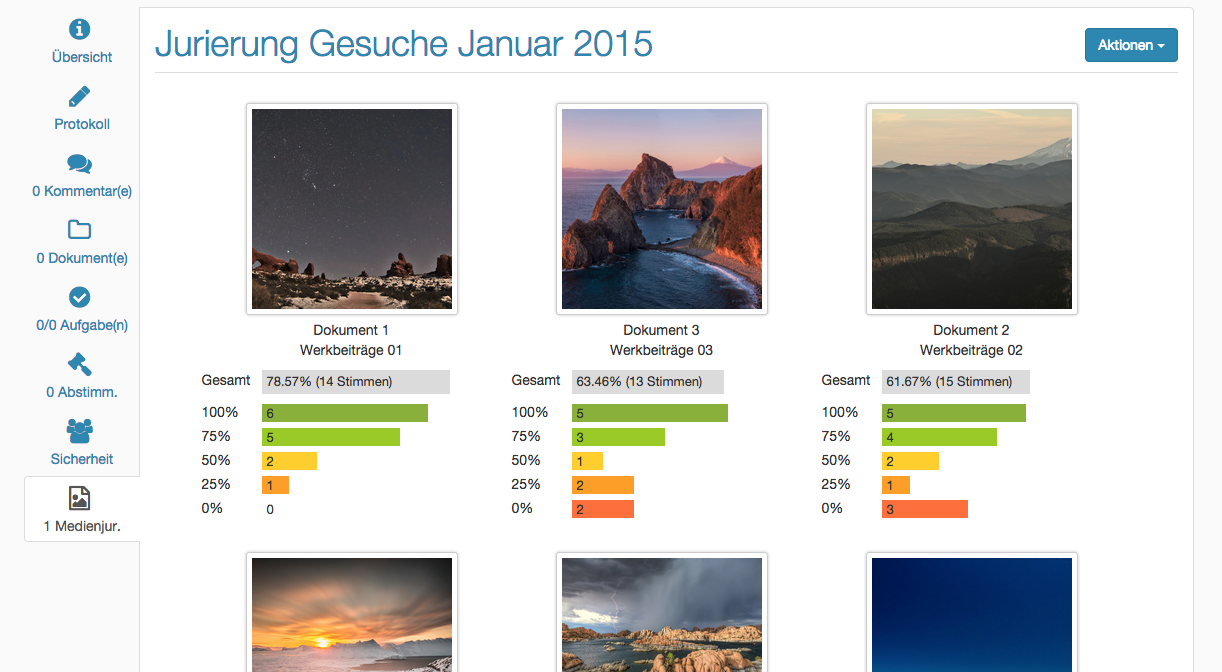Screen dimensions: 1222x672
Task: Click Dokument 1's green 100% bar
Action: (345, 413)
